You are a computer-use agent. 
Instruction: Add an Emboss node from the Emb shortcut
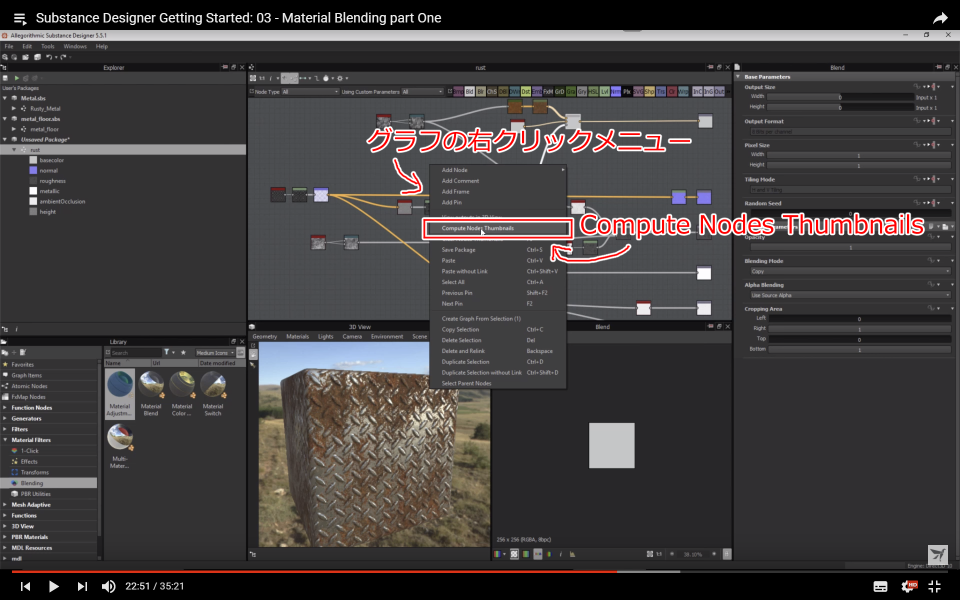pyautogui.click(x=537, y=92)
